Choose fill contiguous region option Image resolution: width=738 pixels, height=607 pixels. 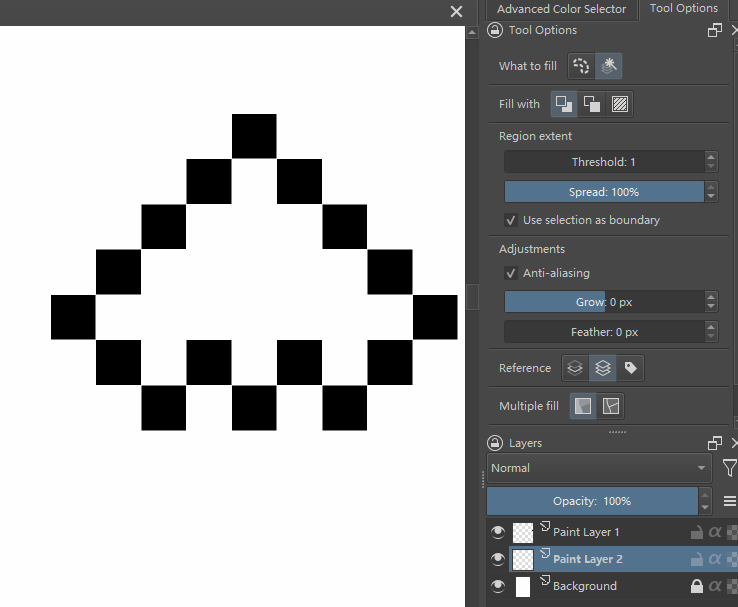click(x=608, y=66)
